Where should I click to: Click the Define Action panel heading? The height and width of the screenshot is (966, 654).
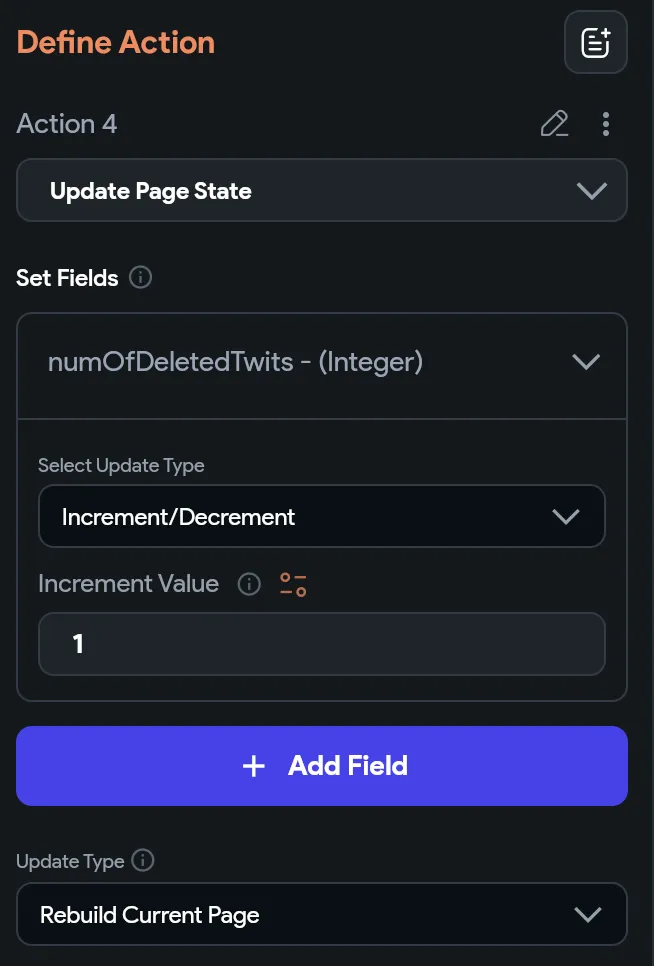click(116, 43)
